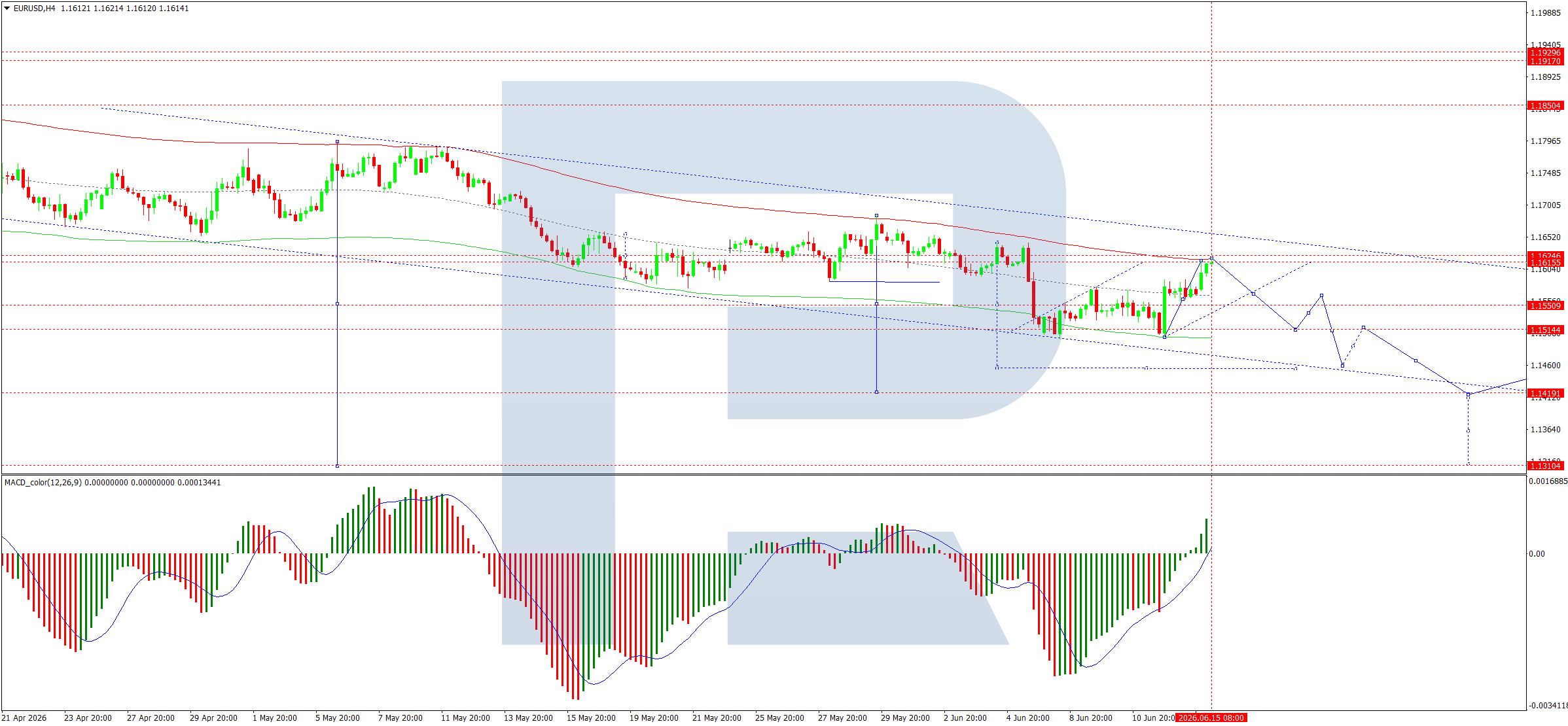Select the 1.19296 price level label
Screen dimensions: 1568x726
tap(1545, 53)
